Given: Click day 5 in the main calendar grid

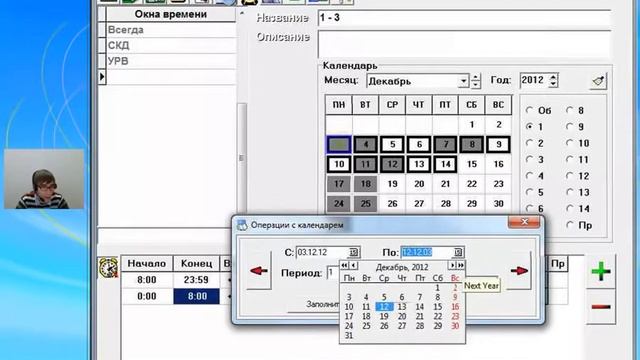Looking at the screenshot, I should click(392, 144).
